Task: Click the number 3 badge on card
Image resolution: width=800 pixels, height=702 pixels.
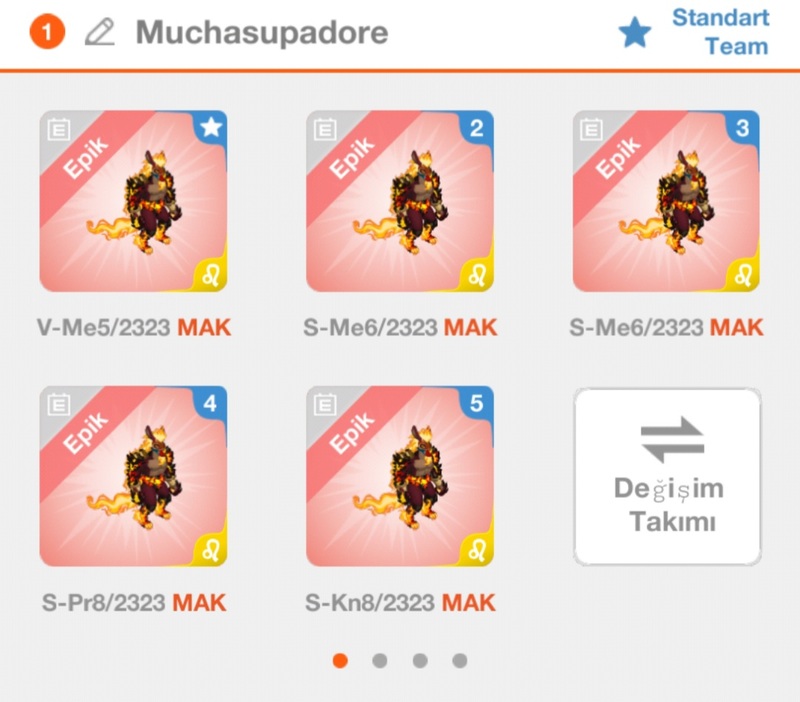Action: [x=743, y=128]
